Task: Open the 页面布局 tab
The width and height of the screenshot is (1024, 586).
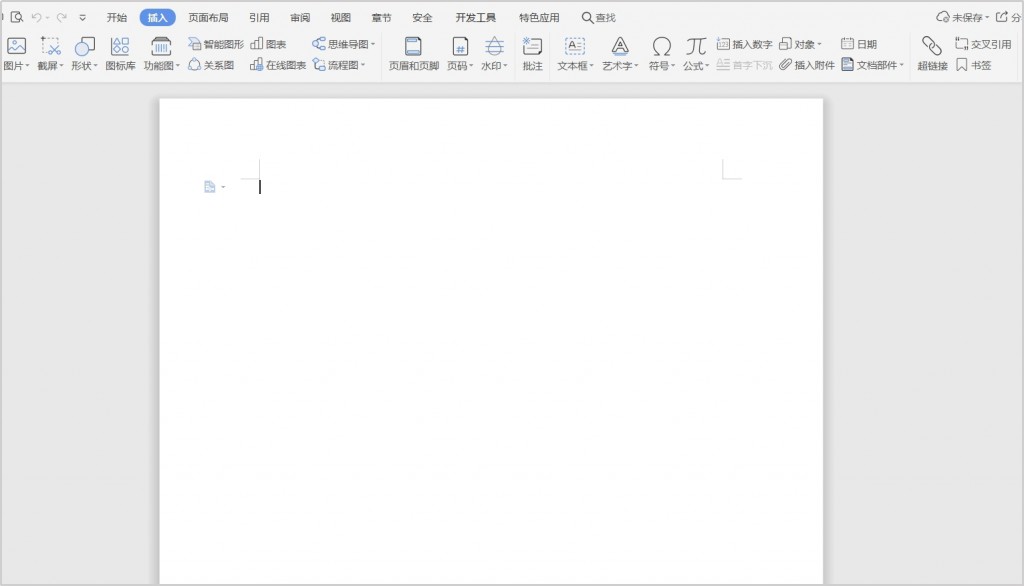Action: click(x=208, y=18)
